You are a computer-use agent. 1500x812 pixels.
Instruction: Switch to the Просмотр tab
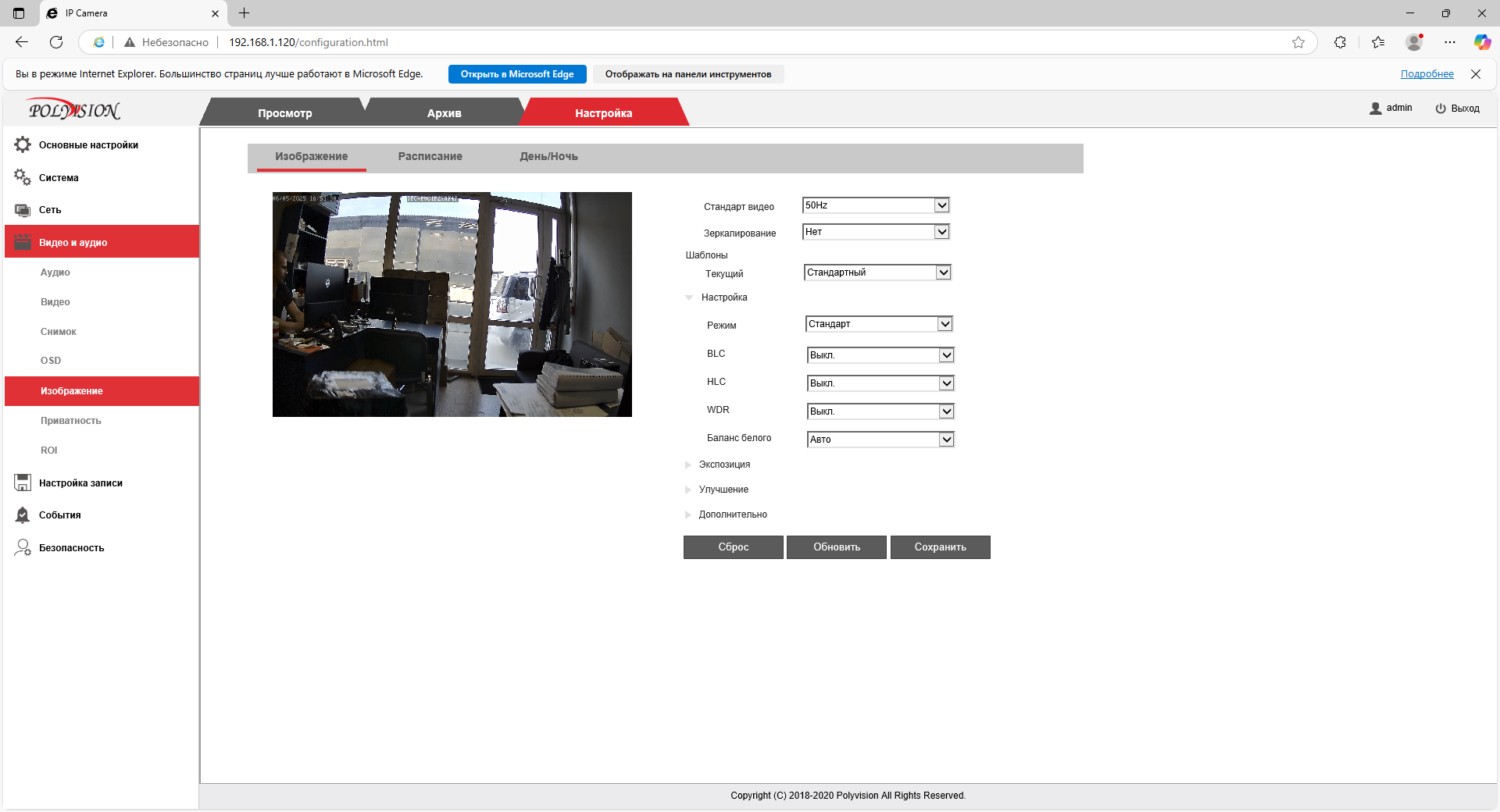pyautogui.click(x=285, y=112)
